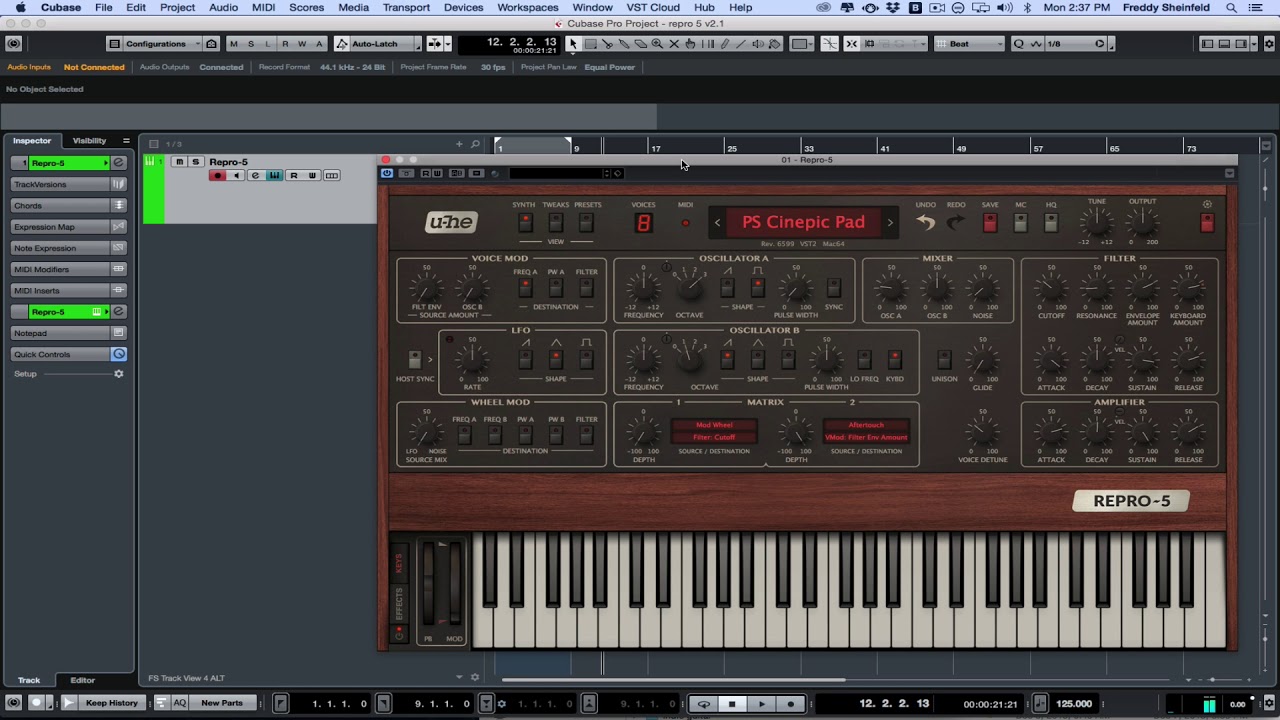
Task: Click the Output volume knob
Action: click(1142, 223)
